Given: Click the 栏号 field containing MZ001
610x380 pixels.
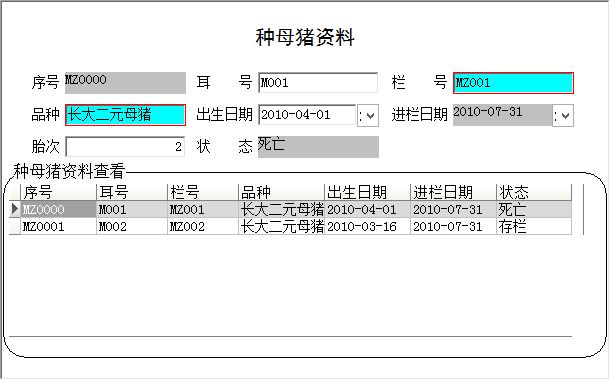Looking at the screenshot, I should pos(513,83).
